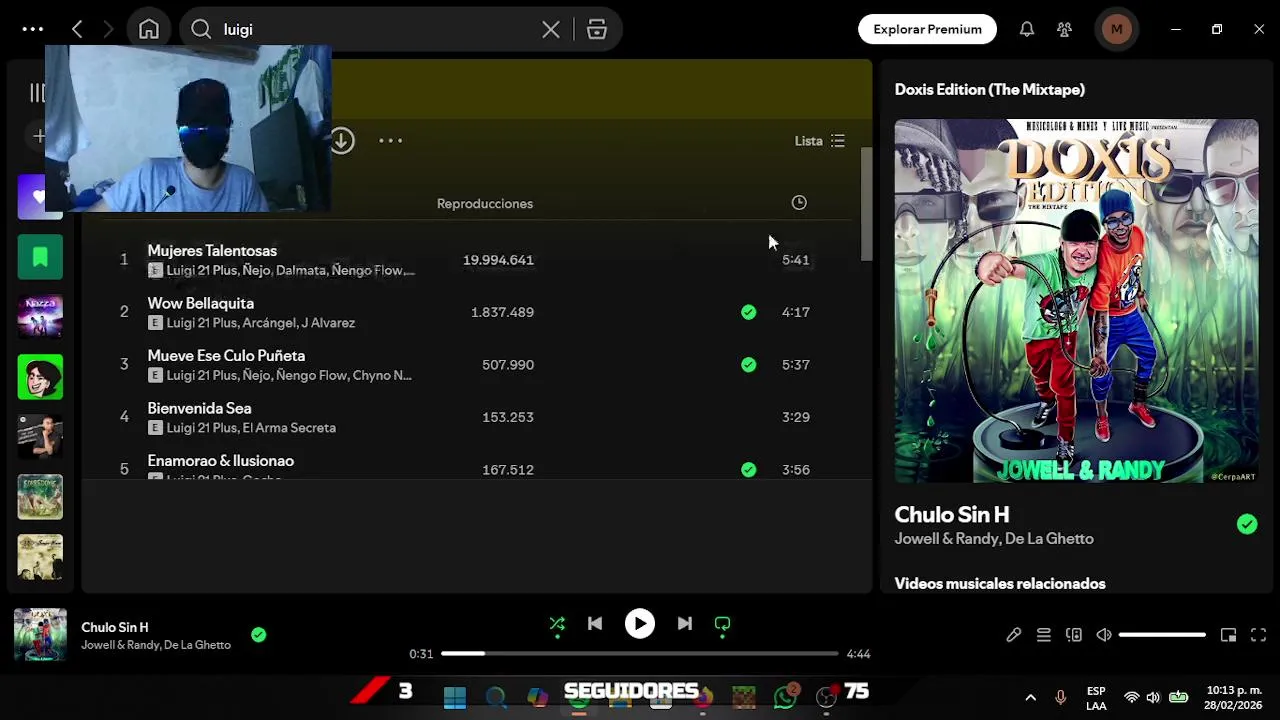Open WhatsApp from the taskbar

coord(786,697)
